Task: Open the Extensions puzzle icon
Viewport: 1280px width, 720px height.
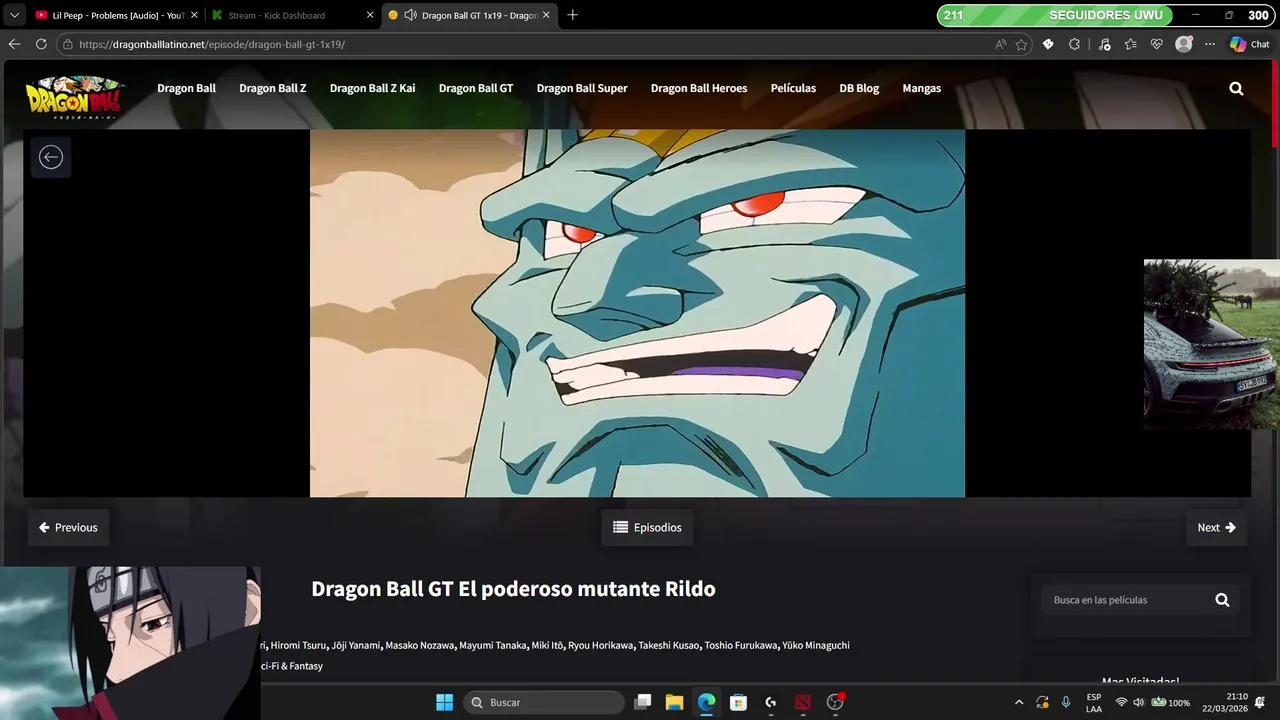Action: pos(1075,44)
